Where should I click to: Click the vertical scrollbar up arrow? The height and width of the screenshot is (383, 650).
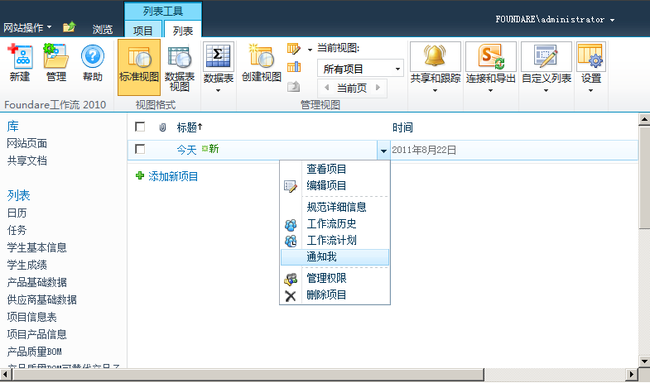[x=644, y=120]
